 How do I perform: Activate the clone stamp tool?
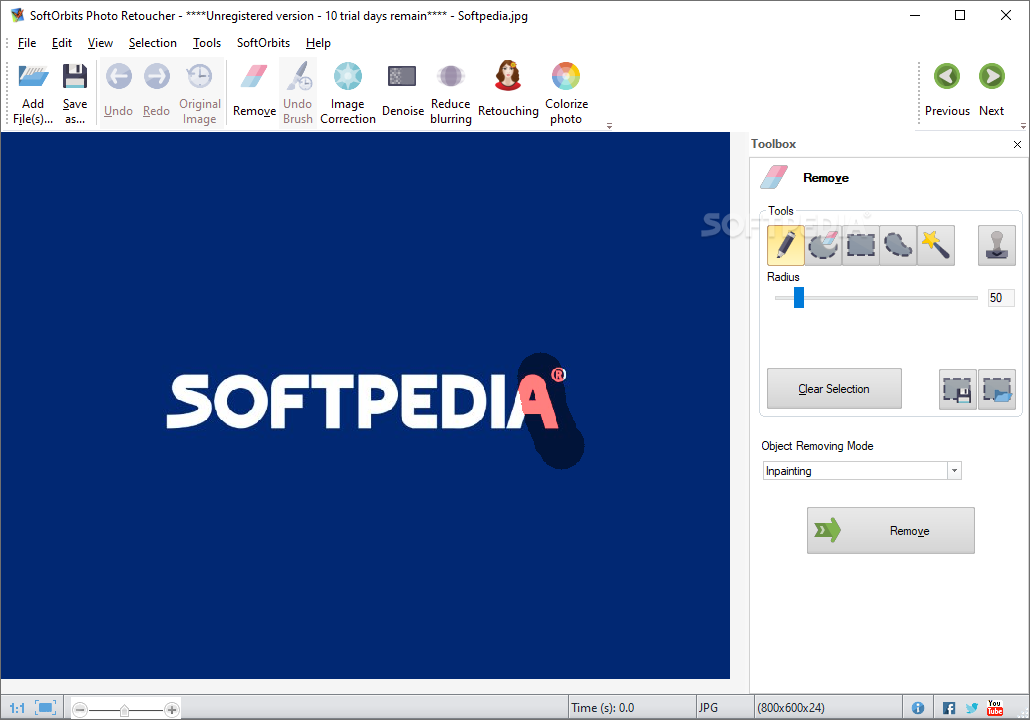tap(996, 245)
